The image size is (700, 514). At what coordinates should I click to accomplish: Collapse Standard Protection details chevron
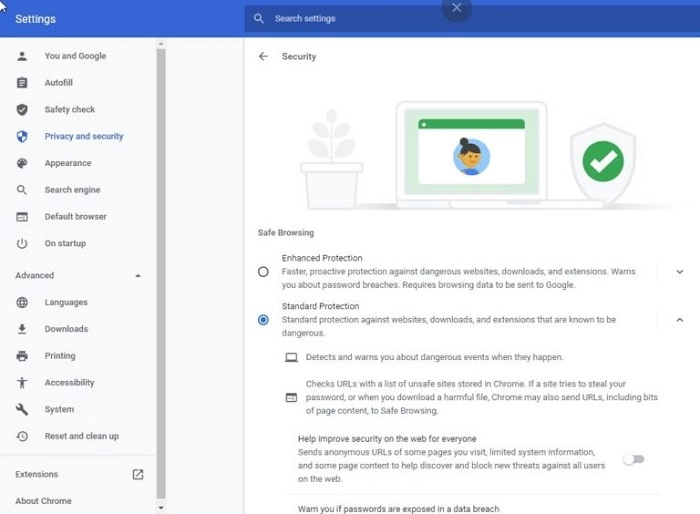(679, 320)
